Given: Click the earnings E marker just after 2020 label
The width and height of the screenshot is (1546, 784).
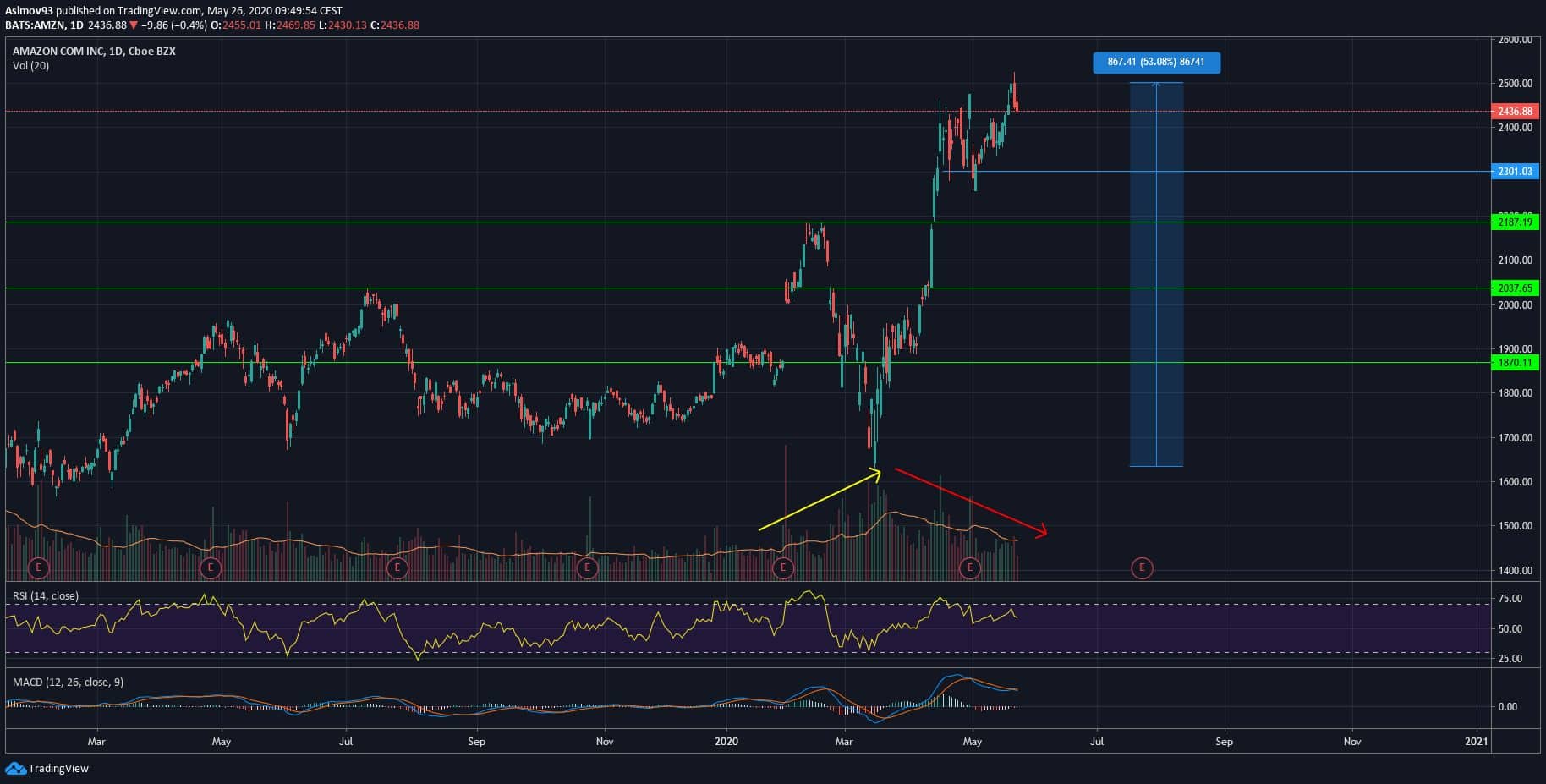Looking at the screenshot, I should coord(783,567).
